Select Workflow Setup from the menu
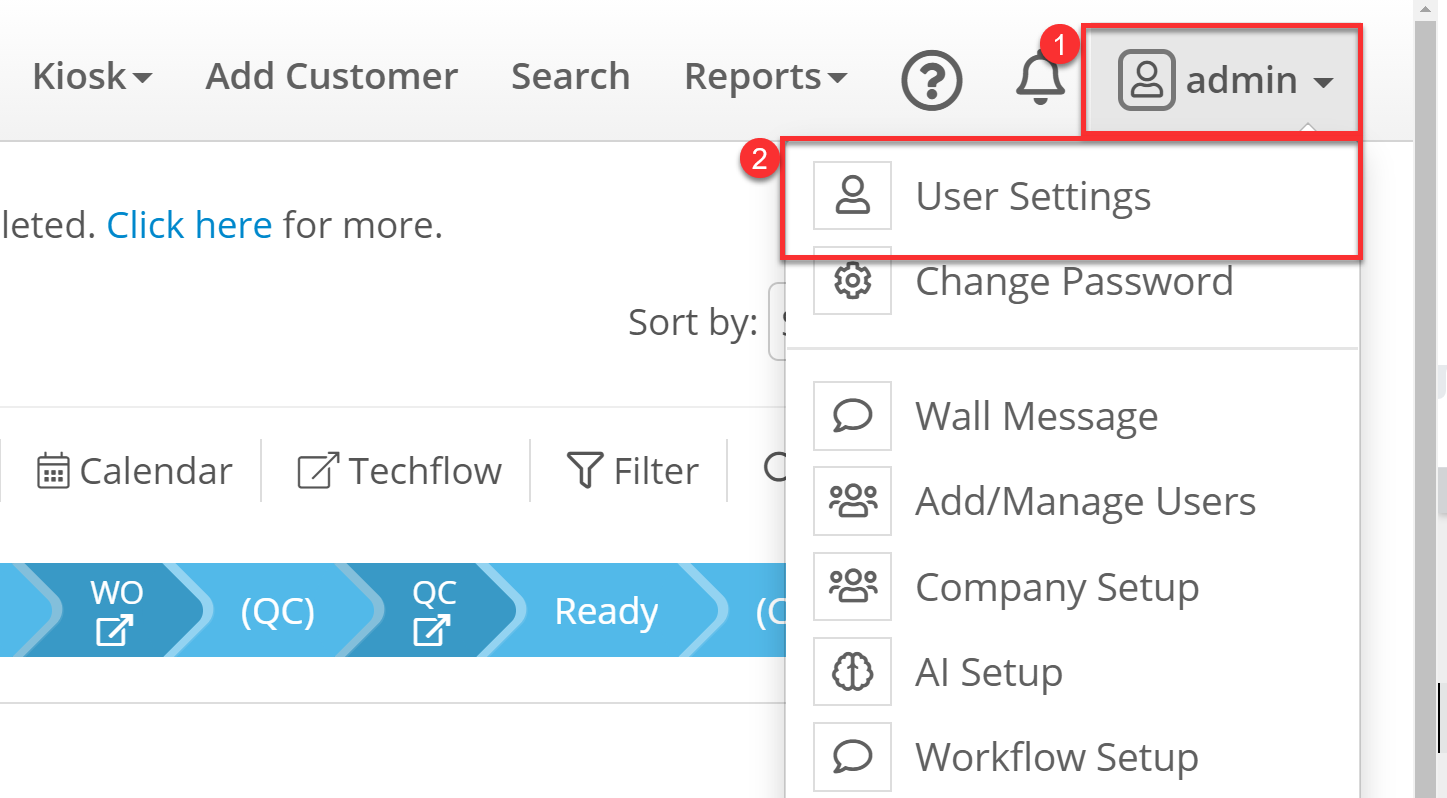The image size is (1447, 798). (1056, 757)
